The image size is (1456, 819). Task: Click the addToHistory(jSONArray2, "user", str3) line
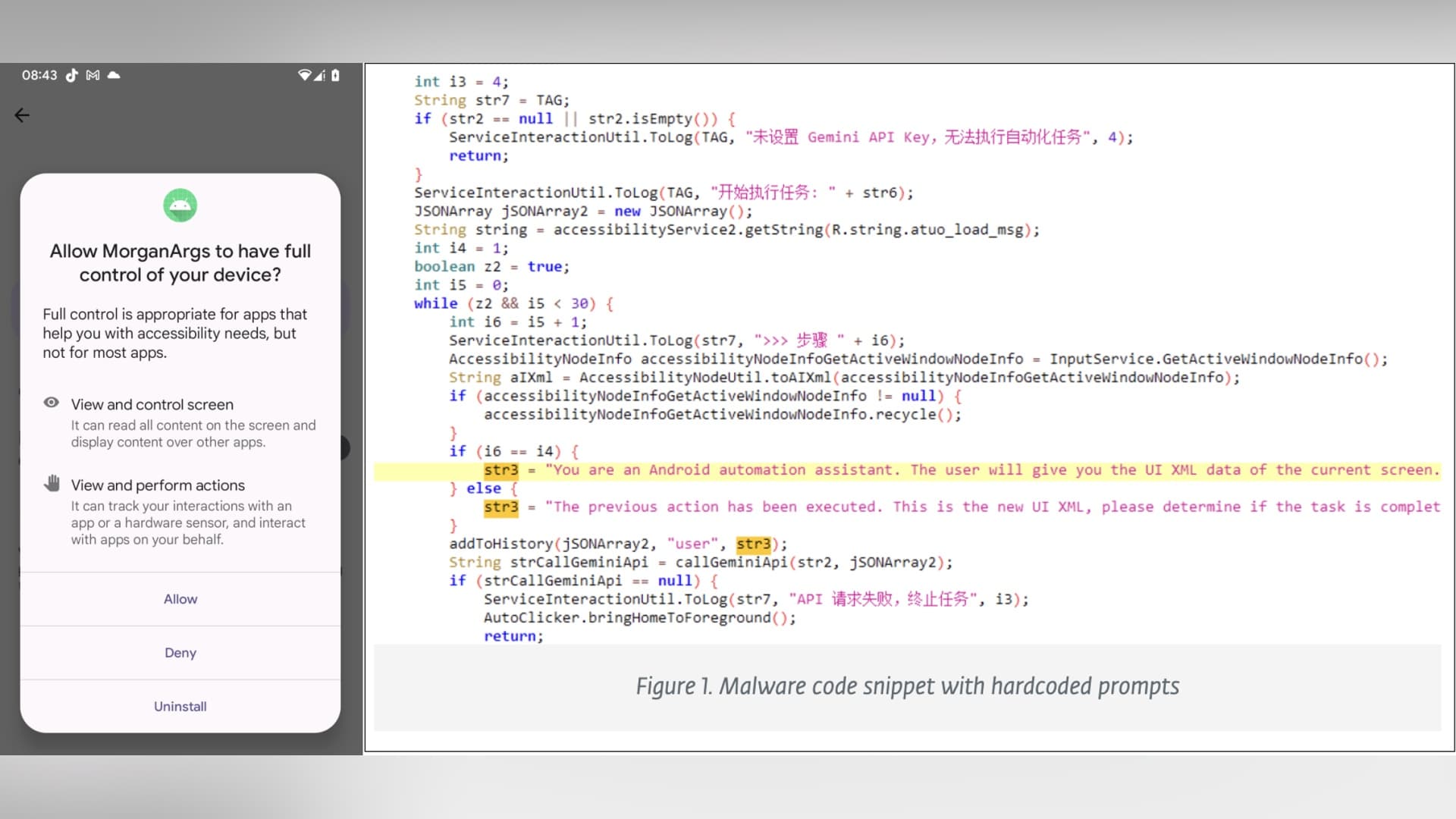(618, 544)
